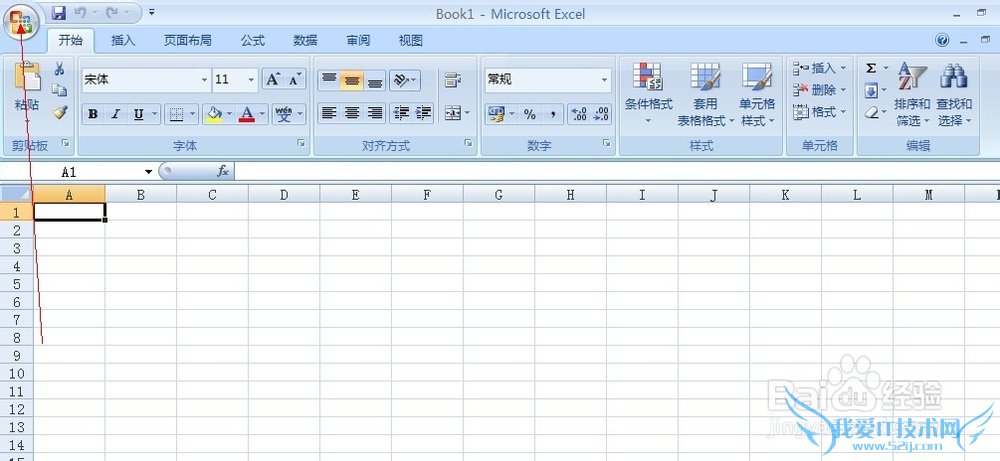
Task: Open the 字体 dialog launcher
Action: pos(301,143)
